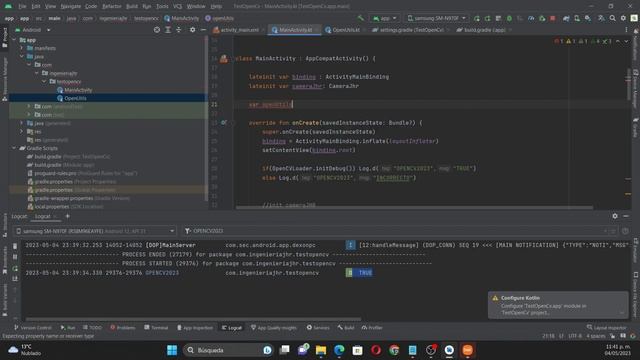Click Expand All icon in Project panel
This screenshot has width=640, height=360.
click(x=168, y=30)
